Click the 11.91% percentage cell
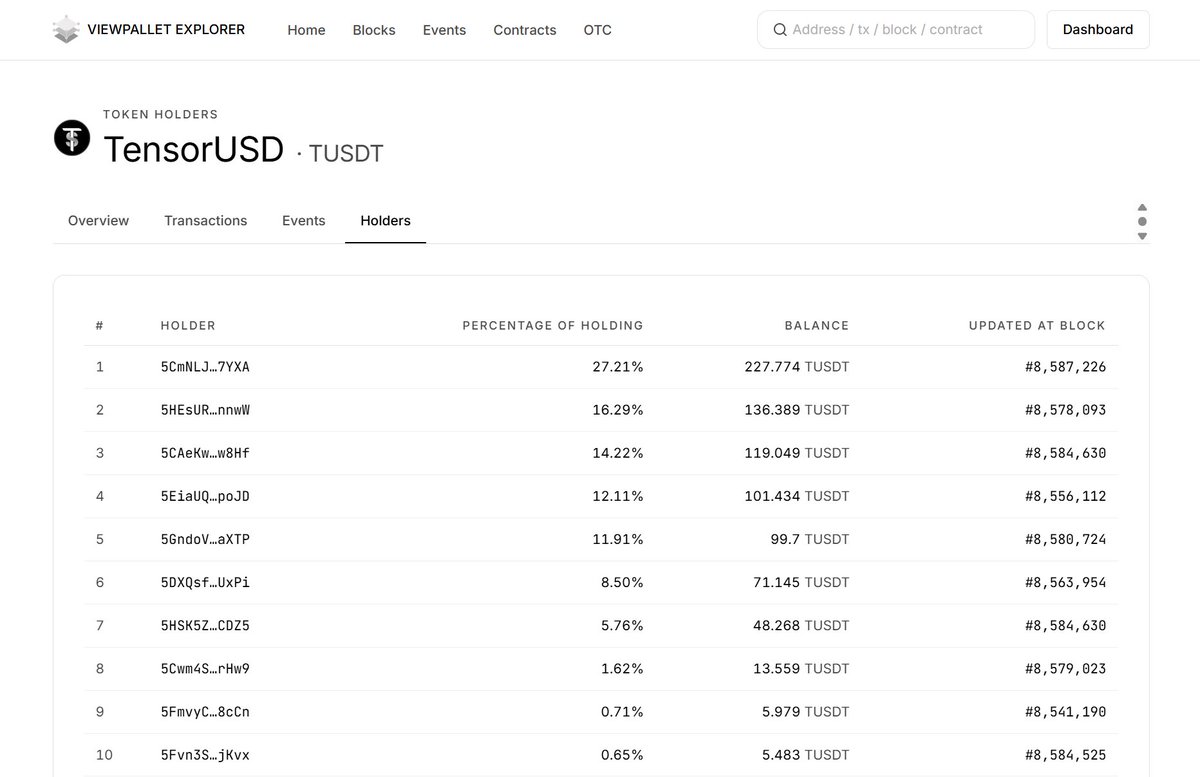Image resolution: width=1200 pixels, height=777 pixels. 618,539
